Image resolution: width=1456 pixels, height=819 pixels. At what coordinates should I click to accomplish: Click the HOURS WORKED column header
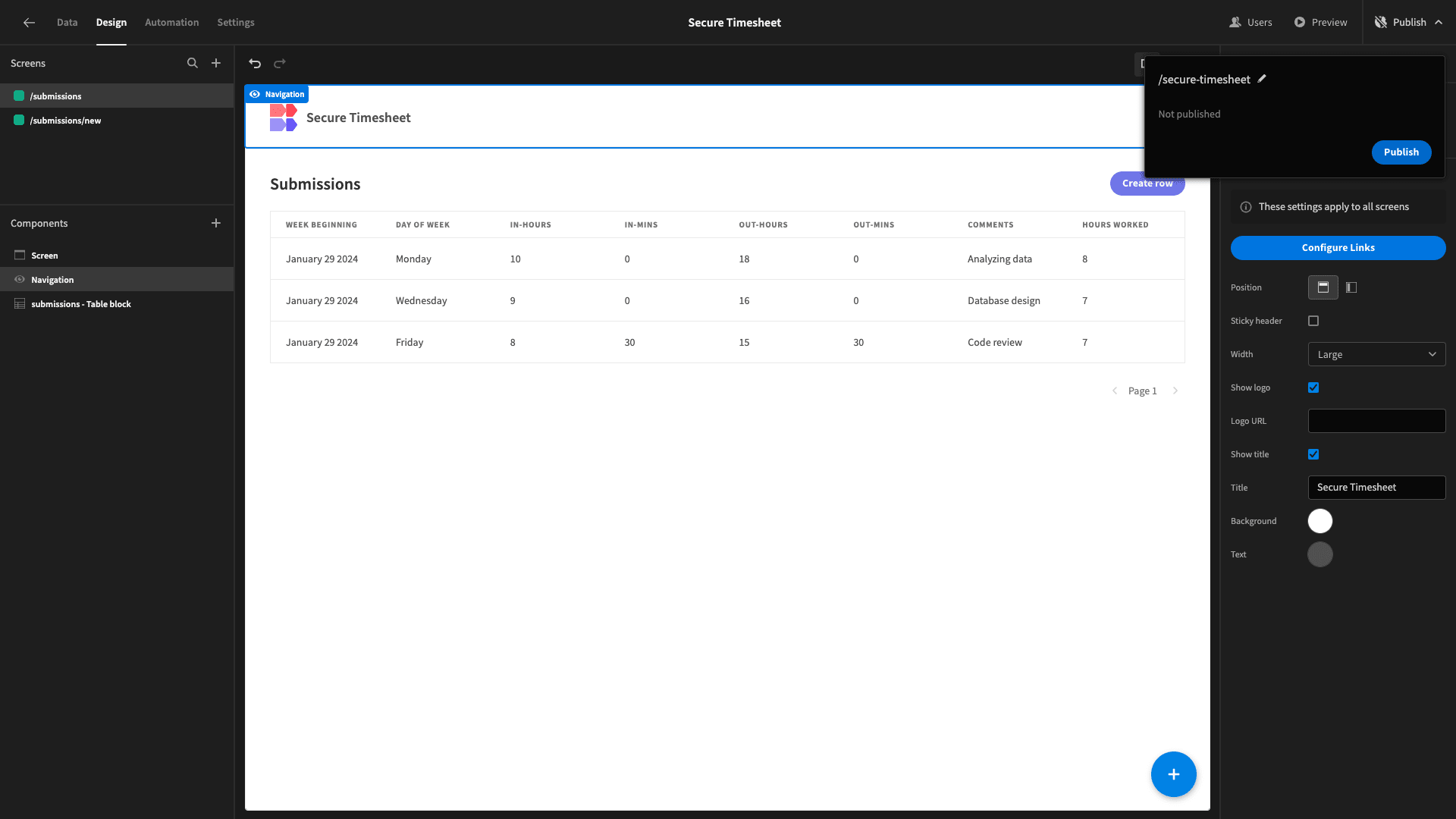[1115, 225]
